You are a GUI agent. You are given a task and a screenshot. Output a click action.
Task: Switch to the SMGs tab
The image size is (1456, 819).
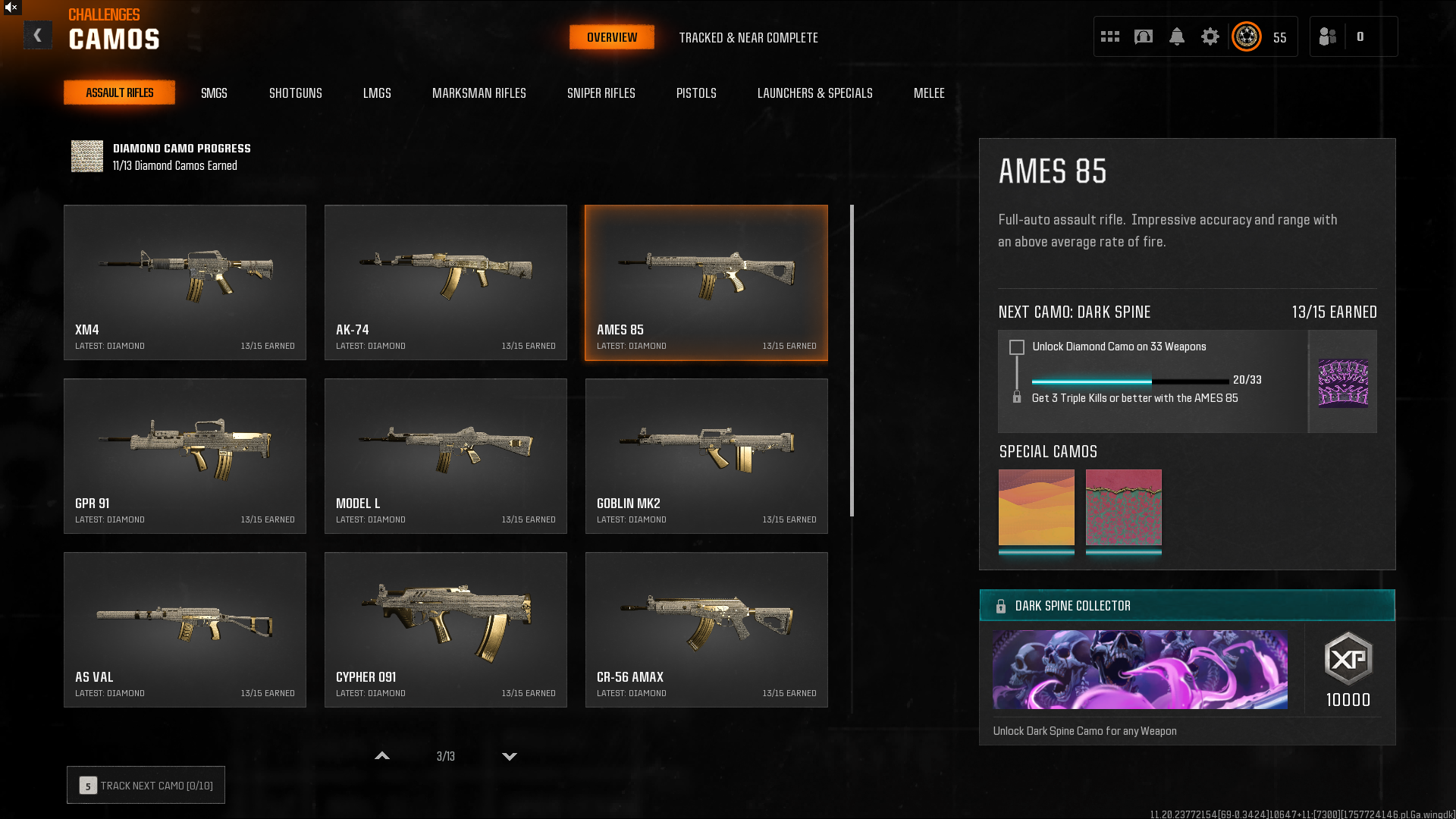click(x=214, y=93)
